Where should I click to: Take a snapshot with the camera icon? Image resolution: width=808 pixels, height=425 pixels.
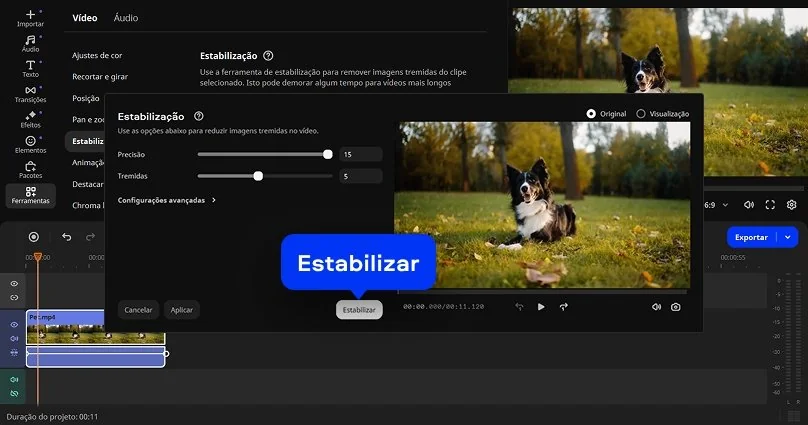676,307
